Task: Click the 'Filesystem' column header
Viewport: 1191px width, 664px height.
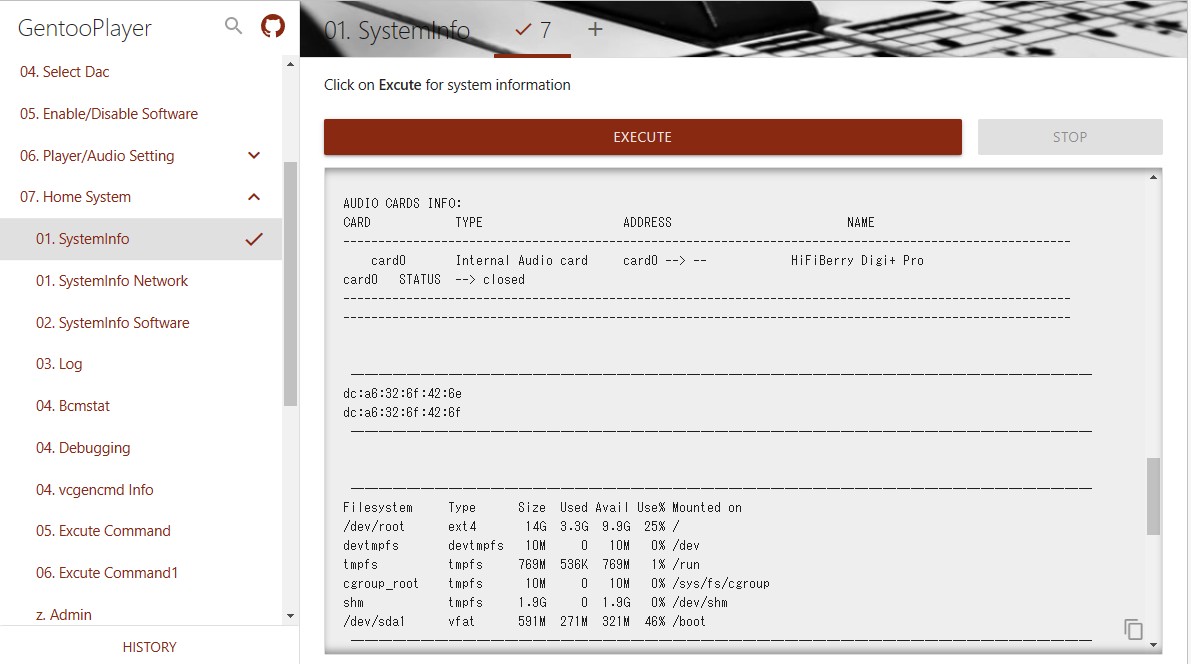Action: pyautogui.click(x=378, y=507)
